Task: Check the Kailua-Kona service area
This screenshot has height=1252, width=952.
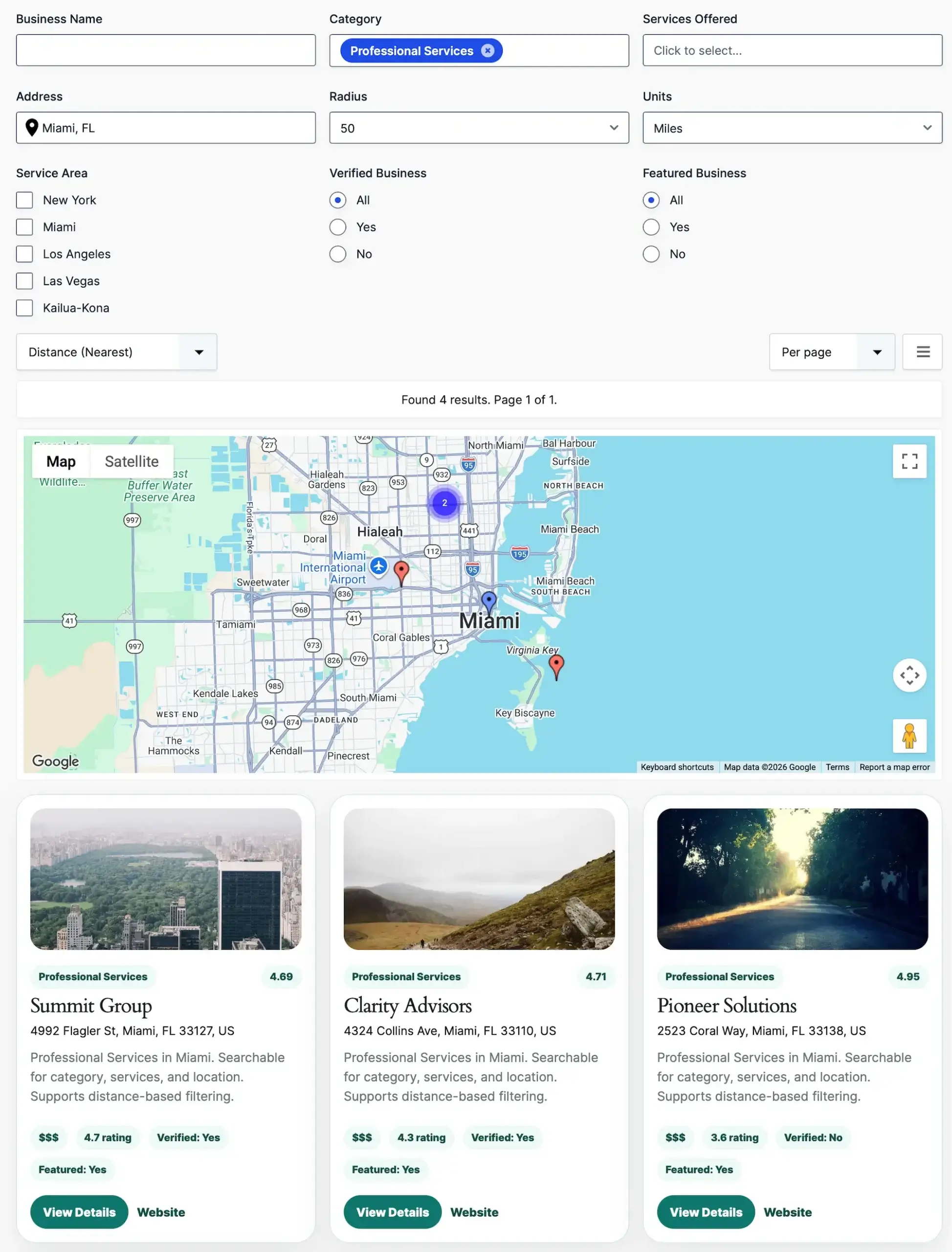Action: (x=24, y=308)
